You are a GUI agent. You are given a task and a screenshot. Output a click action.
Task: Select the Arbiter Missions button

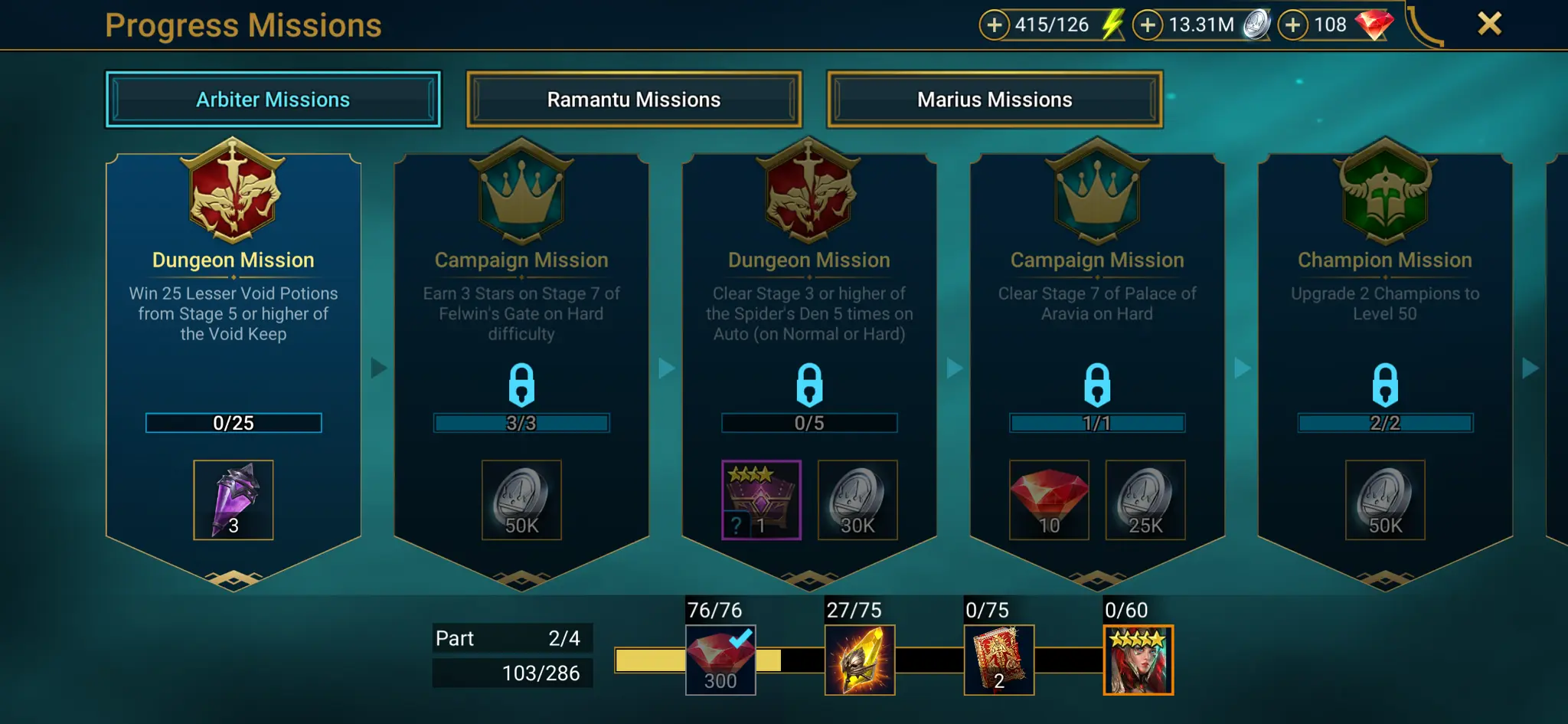(x=273, y=100)
